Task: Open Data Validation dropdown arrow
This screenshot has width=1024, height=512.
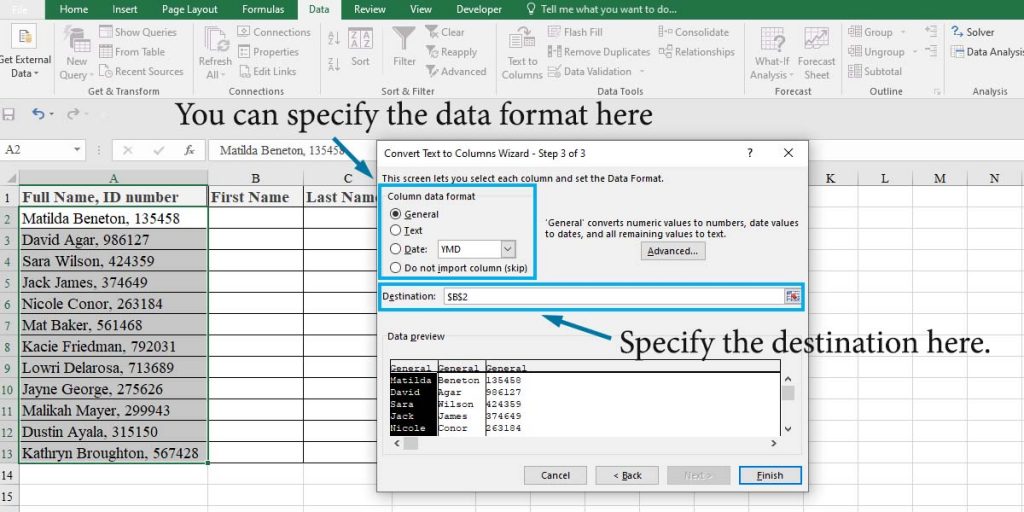Action: coord(641,72)
